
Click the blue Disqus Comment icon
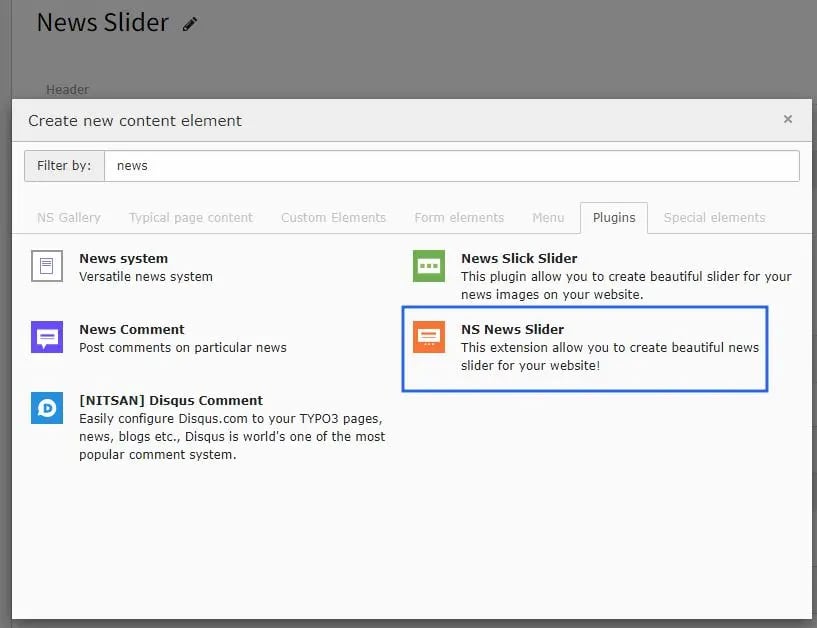(x=47, y=408)
